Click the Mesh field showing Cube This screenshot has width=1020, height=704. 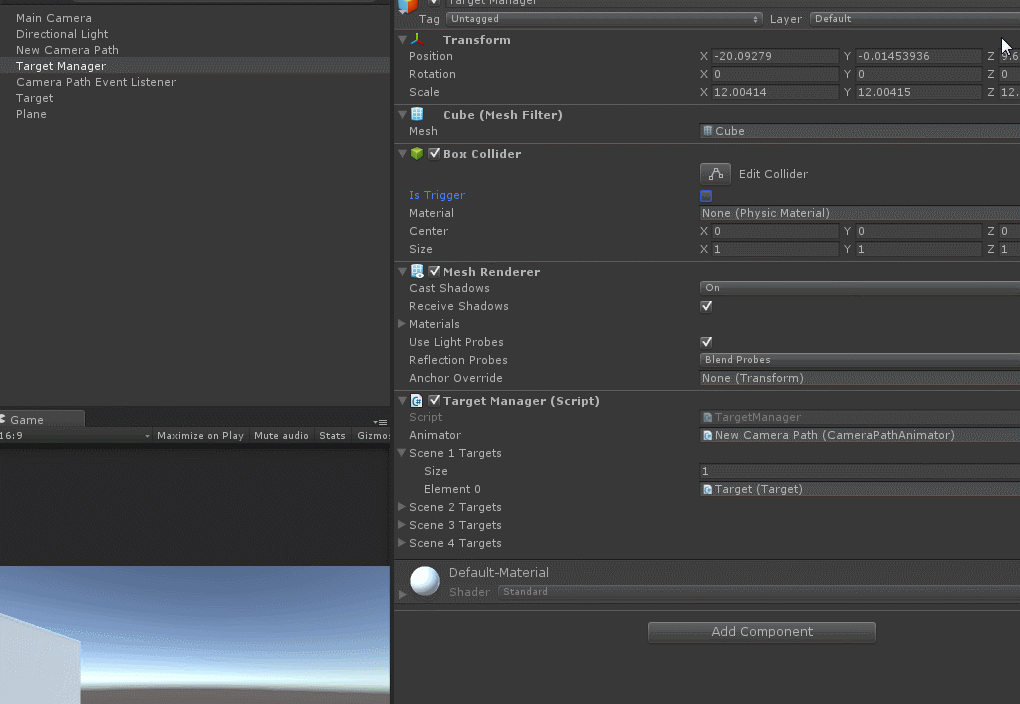pyautogui.click(x=859, y=131)
